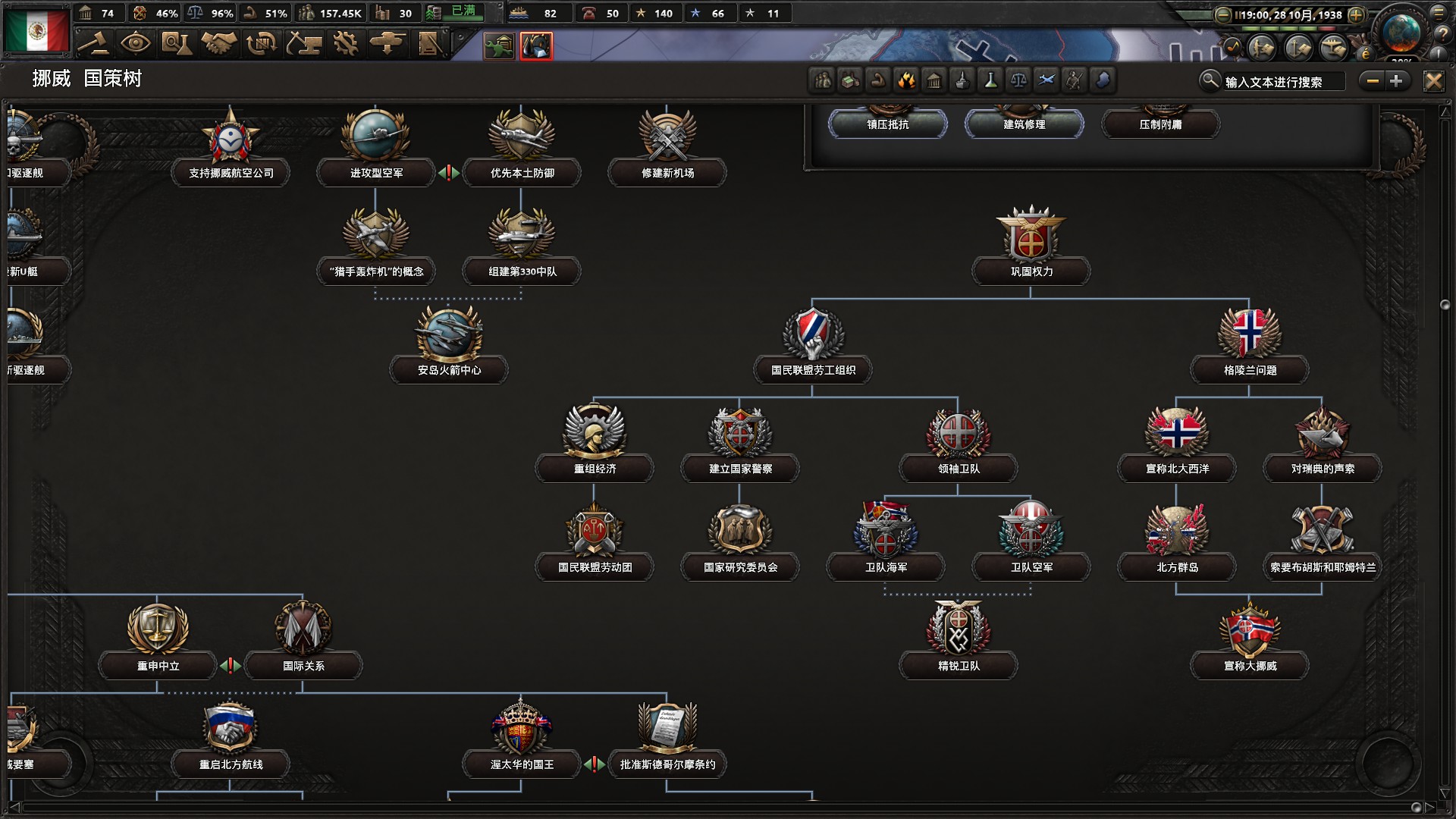Viewport: 1456px width, 819px height.
Task: Click the 国民联盟劳工组织 focus icon
Action: click(x=813, y=333)
